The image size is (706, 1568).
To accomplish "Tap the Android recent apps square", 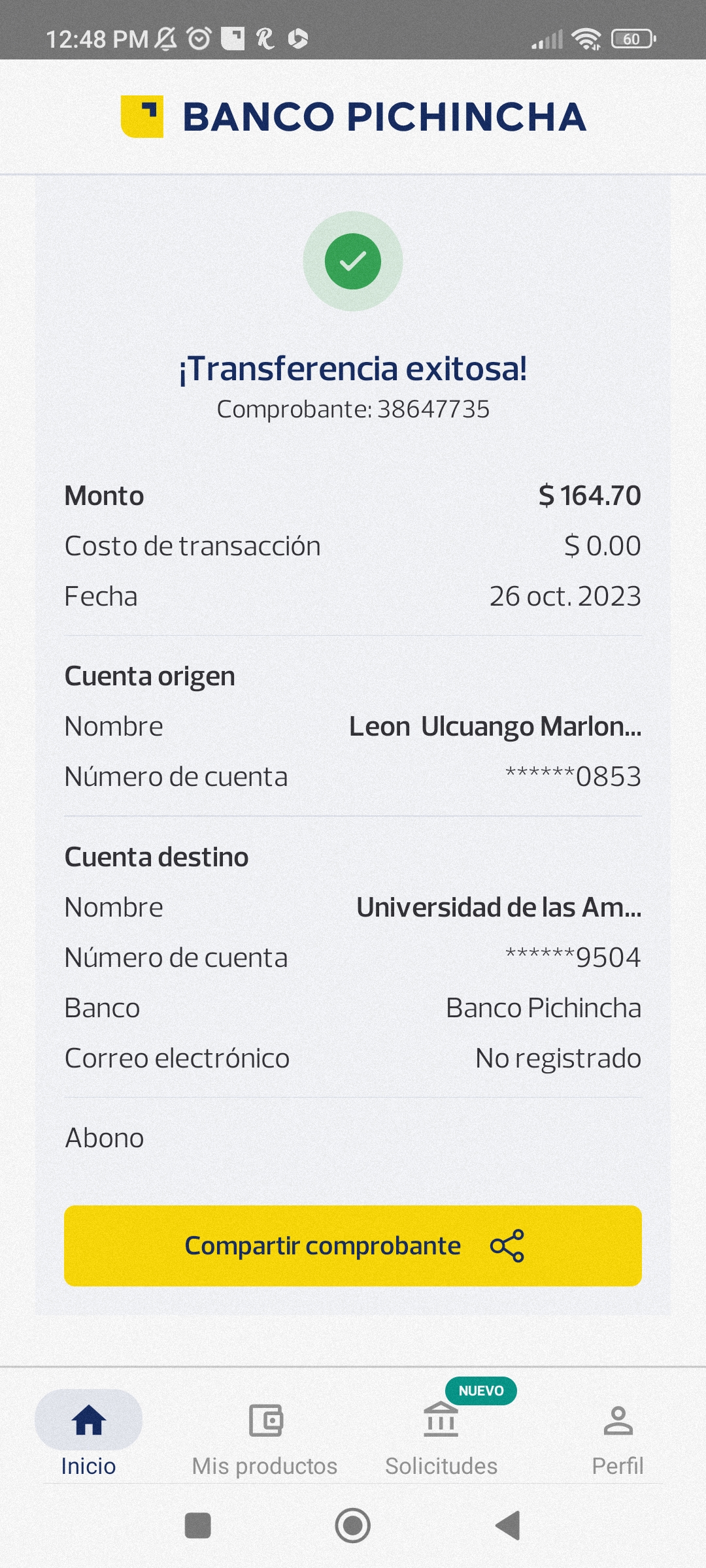I will (x=198, y=1526).
